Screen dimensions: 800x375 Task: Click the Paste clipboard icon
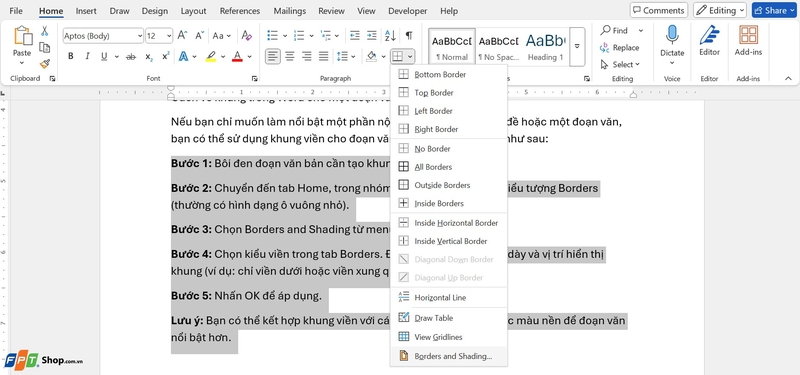22,36
